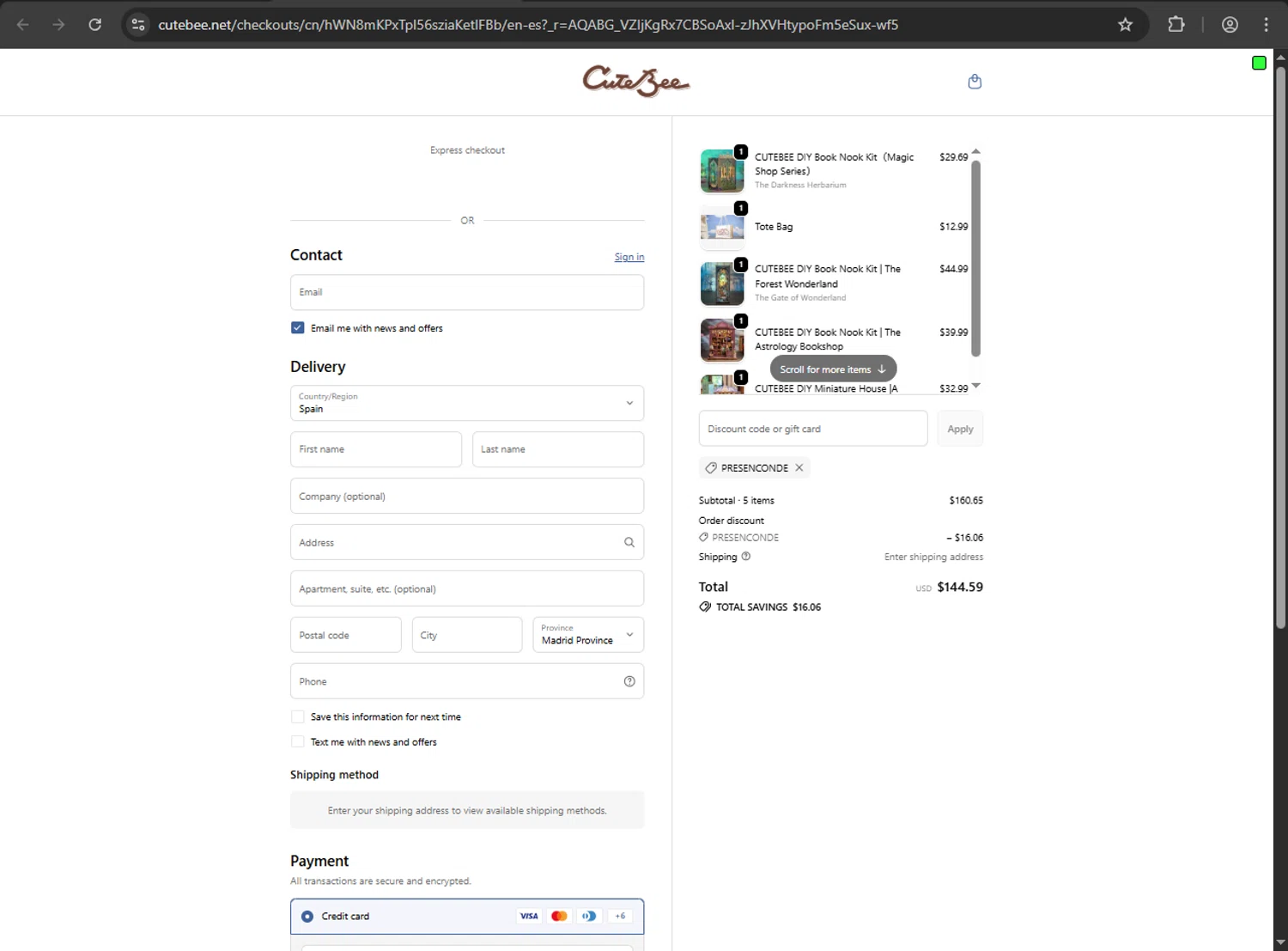
Task: Click the address search magnifier icon
Action: 629,542
